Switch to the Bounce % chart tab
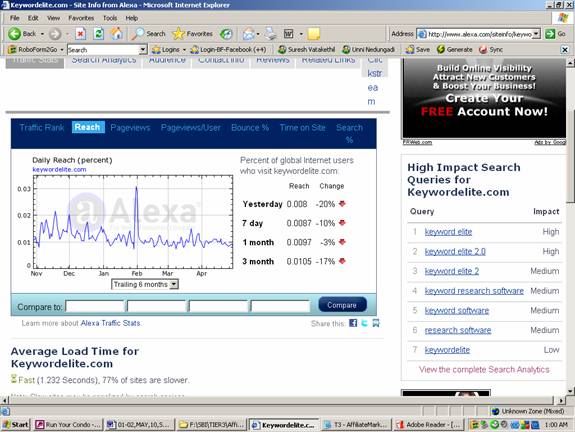 click(250, 128)
